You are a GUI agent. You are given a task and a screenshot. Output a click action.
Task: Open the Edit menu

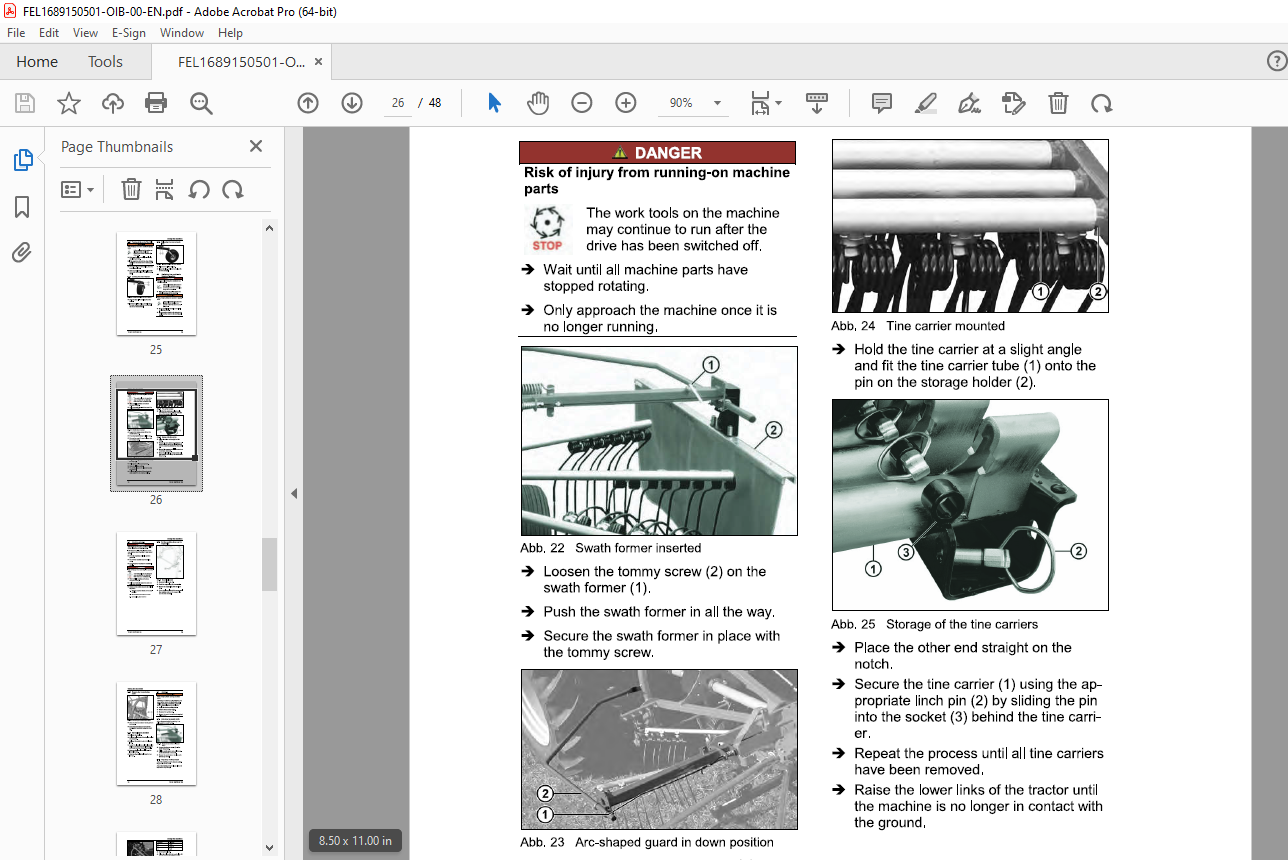(x=49, y=33)
